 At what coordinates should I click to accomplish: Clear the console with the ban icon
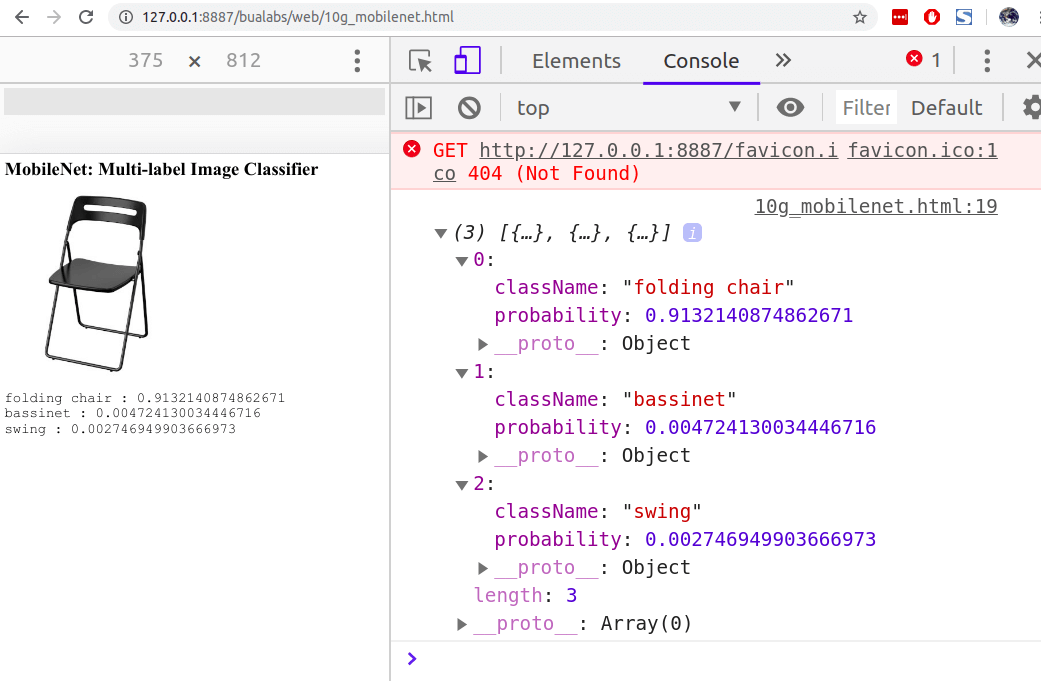click(x=469, y=108)
